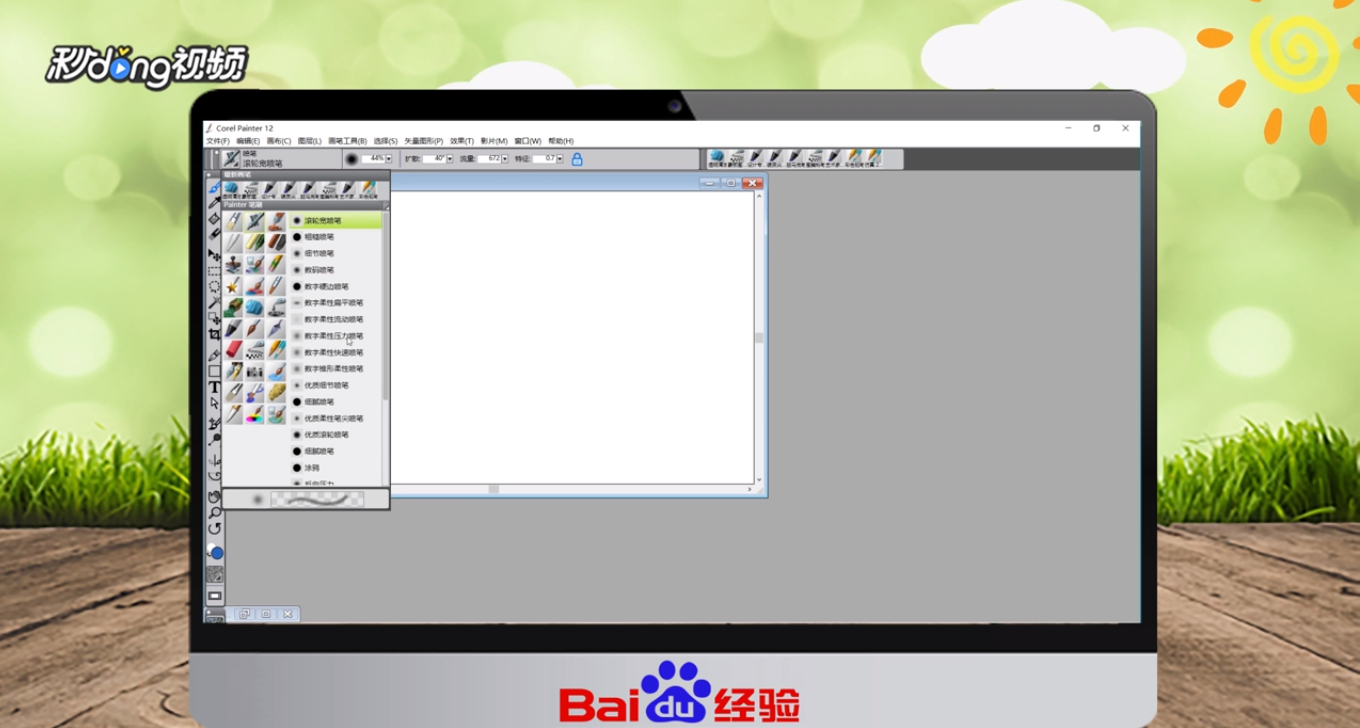Screen dimensions: 1360x728
Task: Open the 效果(T) menu
Action: [x=462, y=141]
